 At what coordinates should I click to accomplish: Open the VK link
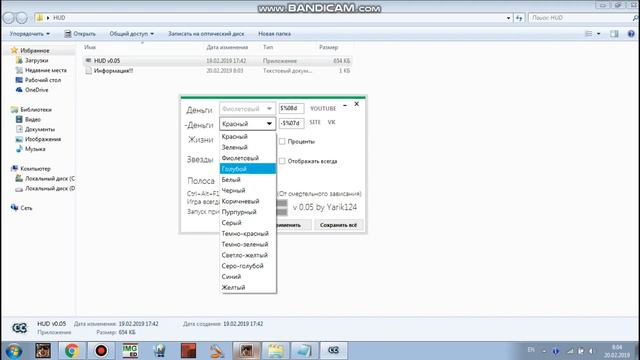click(331, 122)
